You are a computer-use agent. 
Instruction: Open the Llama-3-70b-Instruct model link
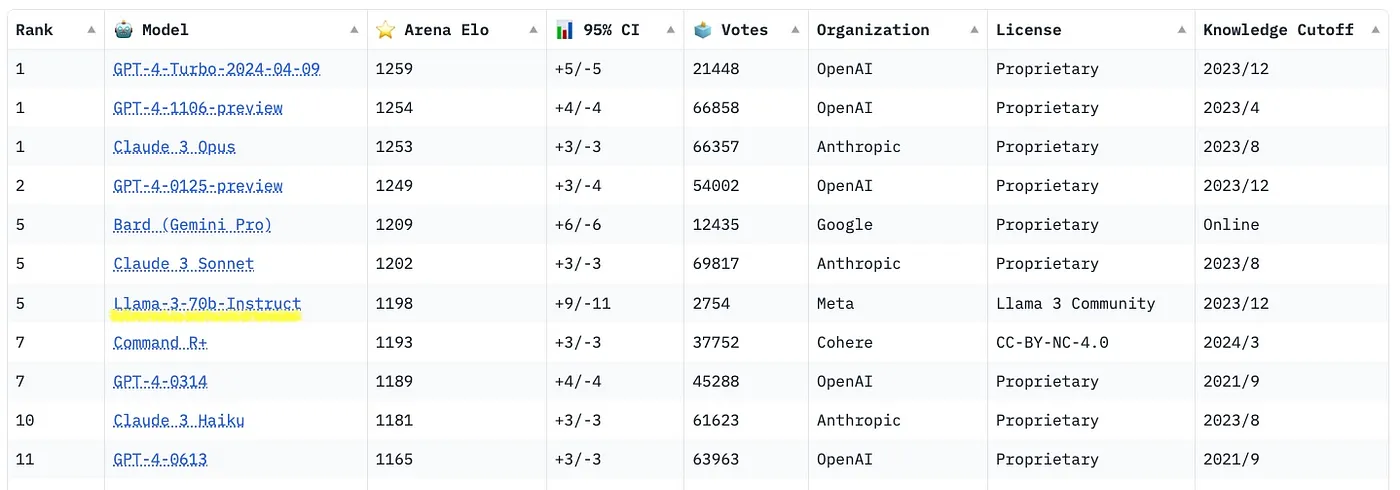click(207, 304)
